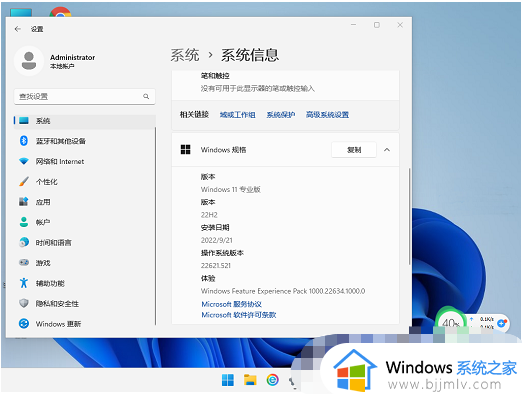Click the 笔和触控 label
The image size is (522, 398).
pyautogui.click(x=215, y=76)
